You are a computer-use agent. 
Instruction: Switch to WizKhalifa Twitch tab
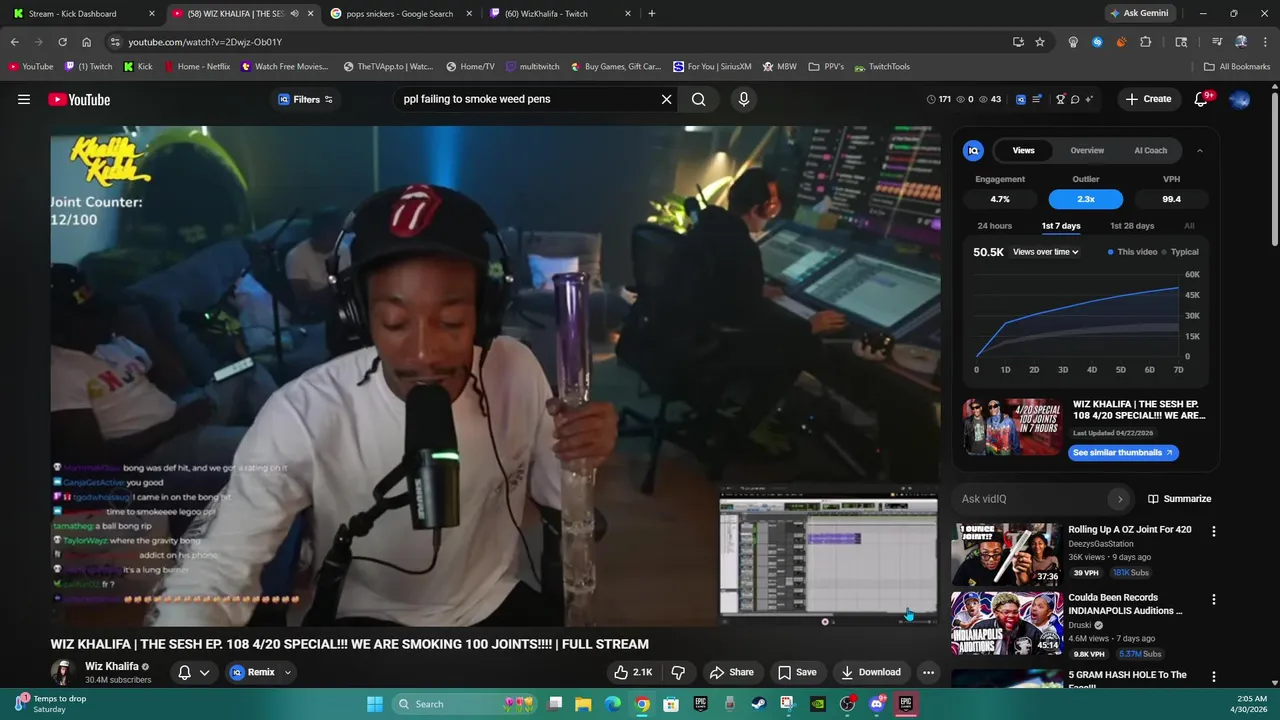click(558, 14)
